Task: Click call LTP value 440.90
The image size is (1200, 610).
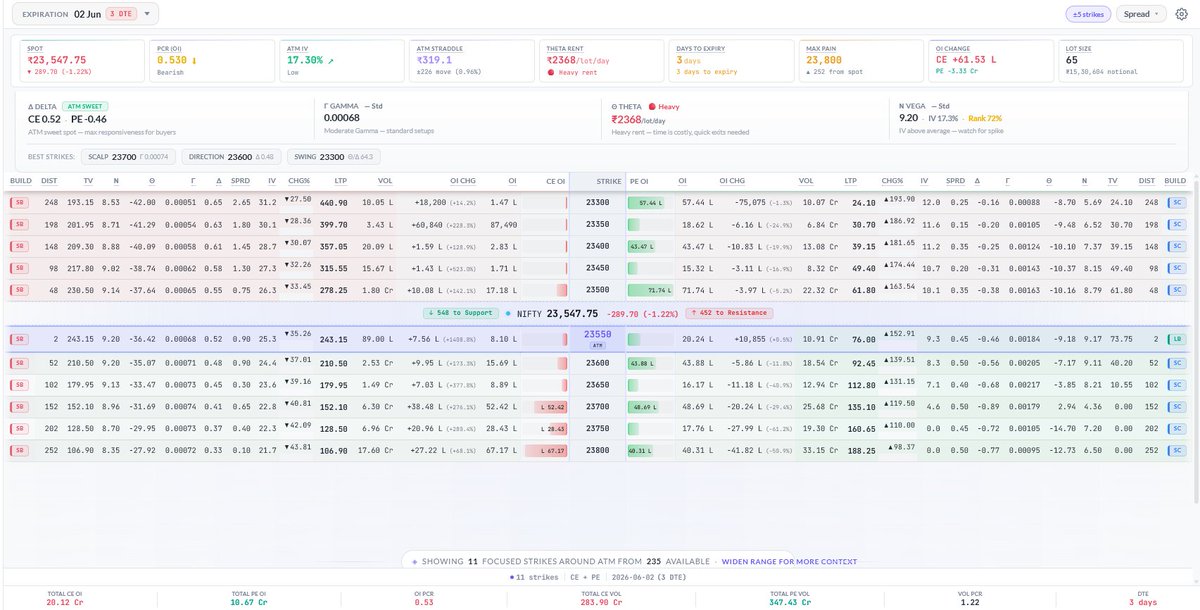Action: coord(334,202)
